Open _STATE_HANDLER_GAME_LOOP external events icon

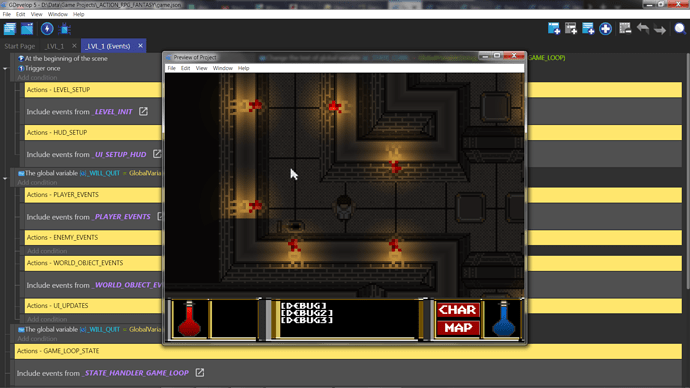pos(200,373)
